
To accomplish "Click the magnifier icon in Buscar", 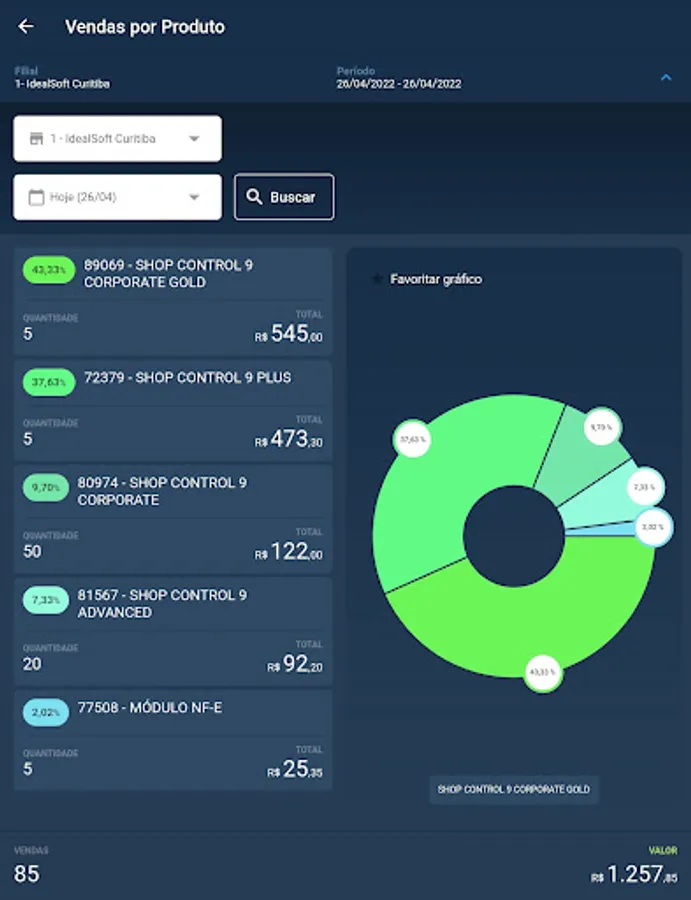I will point(254,197).
